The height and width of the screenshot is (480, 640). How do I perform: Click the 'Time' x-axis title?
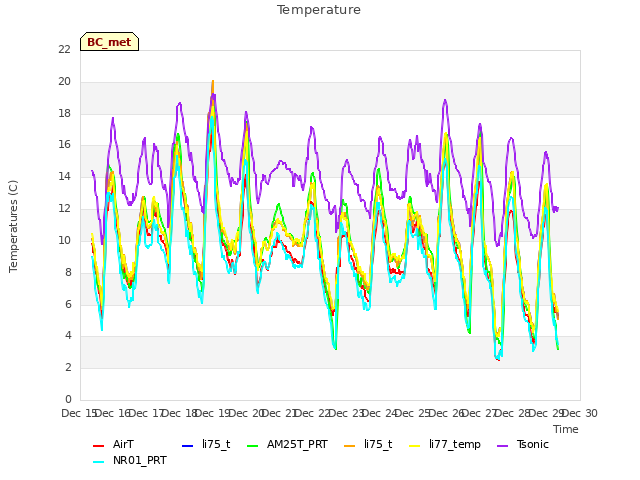point(566,429)
